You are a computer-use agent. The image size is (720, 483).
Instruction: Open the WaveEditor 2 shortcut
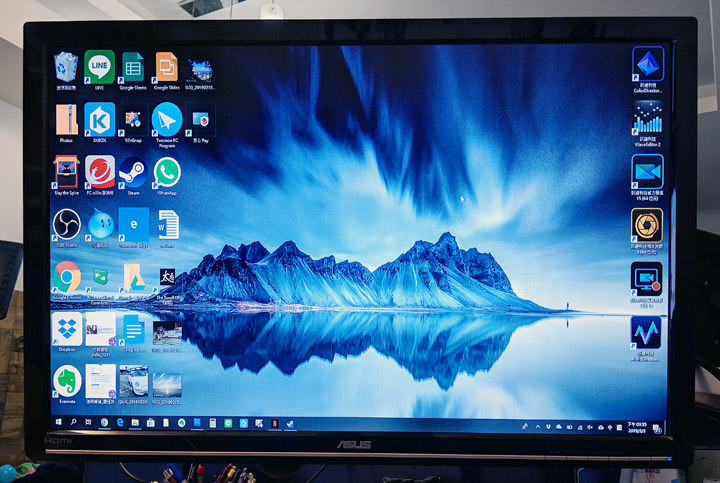(x=648, y=120)
